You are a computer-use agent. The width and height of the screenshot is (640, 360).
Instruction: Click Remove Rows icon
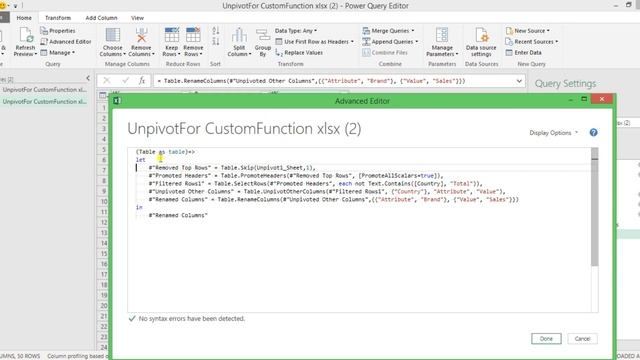[x=193, y=35]
